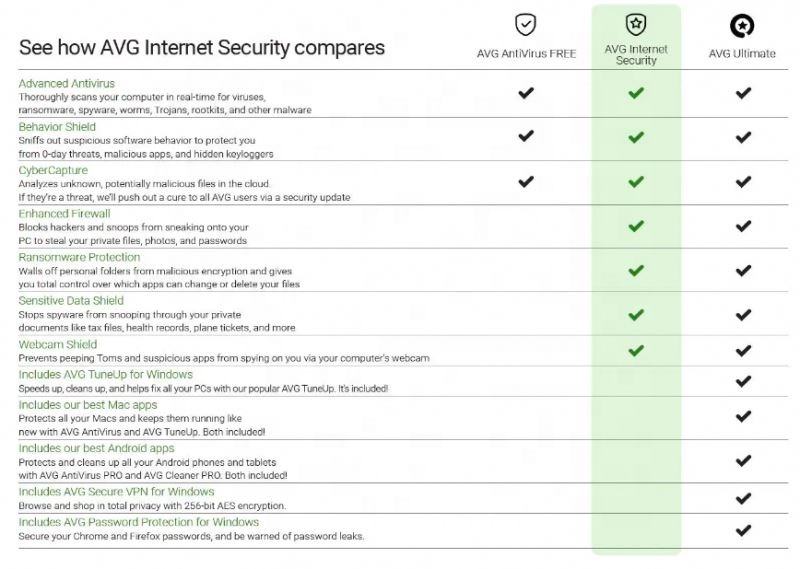Image resolution: width=800 pixels, height=569 pixels.
Task: Click Password Protection checkmark under Ultimate
Action: [743, 530]
